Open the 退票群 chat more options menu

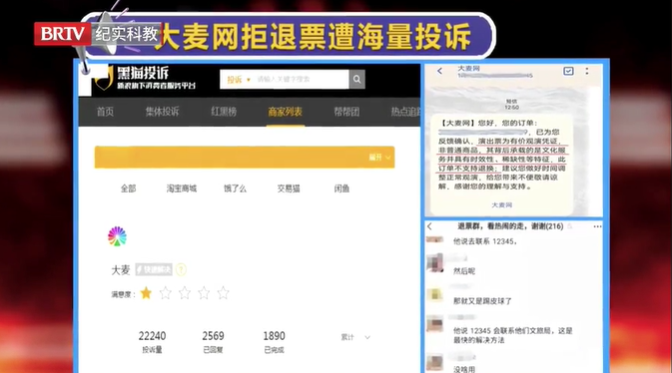pos(597,226)
